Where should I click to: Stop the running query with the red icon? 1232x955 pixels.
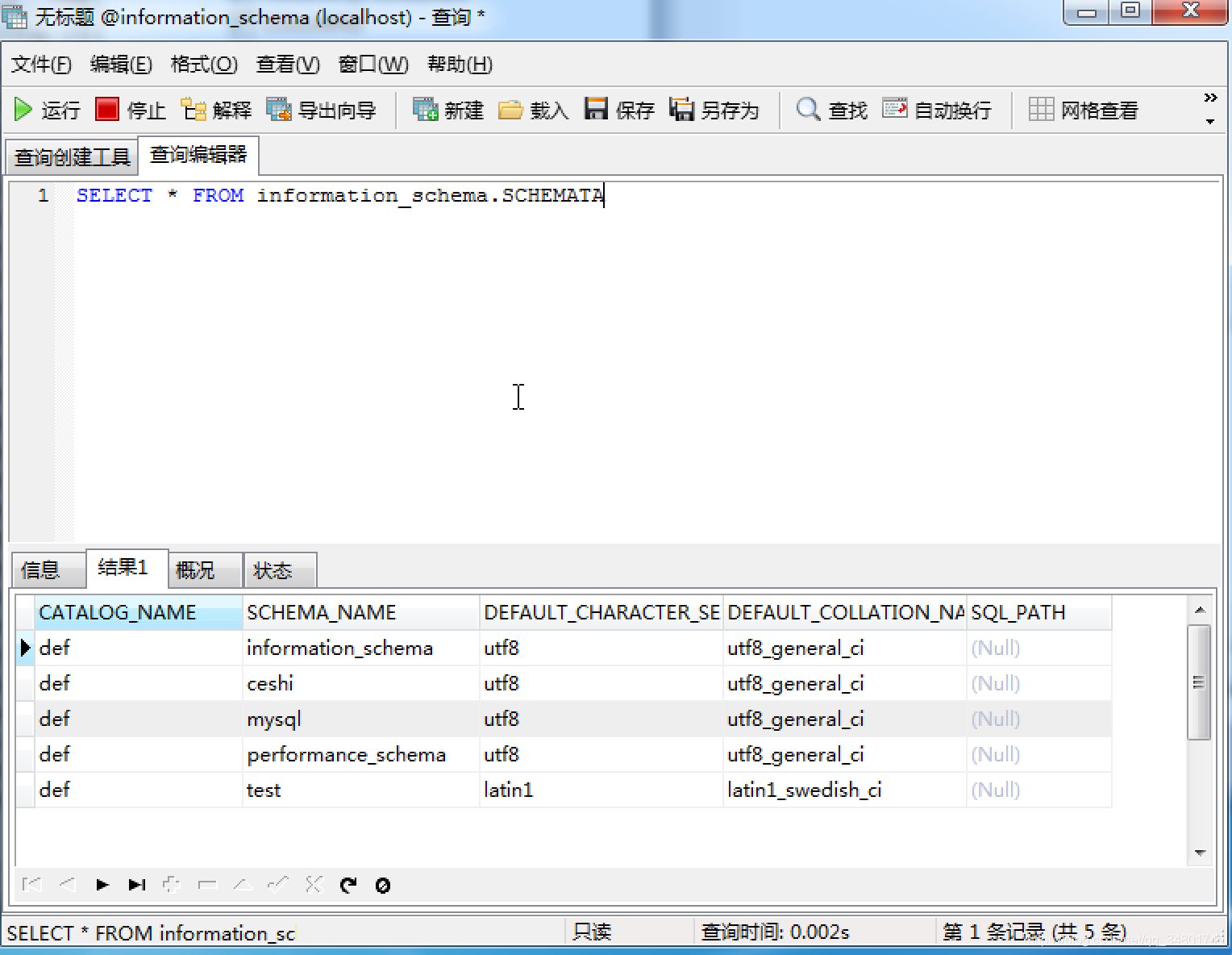coord(107,109)
